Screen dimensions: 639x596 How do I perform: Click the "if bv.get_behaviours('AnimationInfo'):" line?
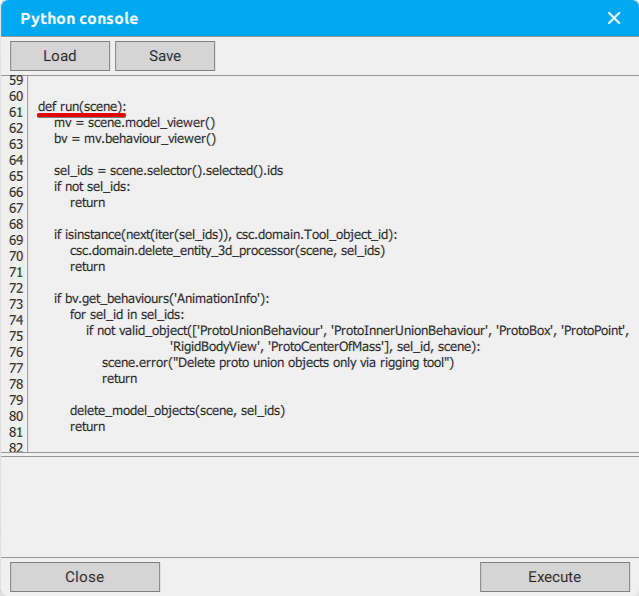click(x=161, y=299)
